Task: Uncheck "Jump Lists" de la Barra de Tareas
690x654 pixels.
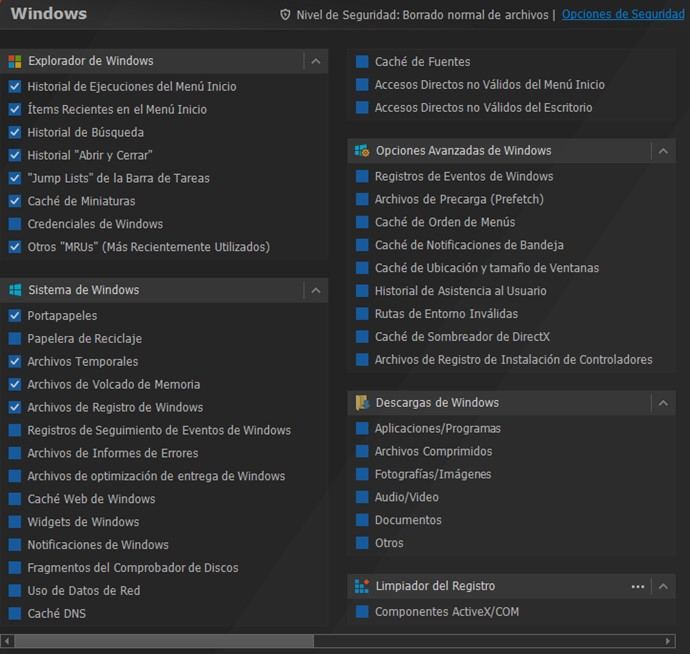Action: point(15,178)
